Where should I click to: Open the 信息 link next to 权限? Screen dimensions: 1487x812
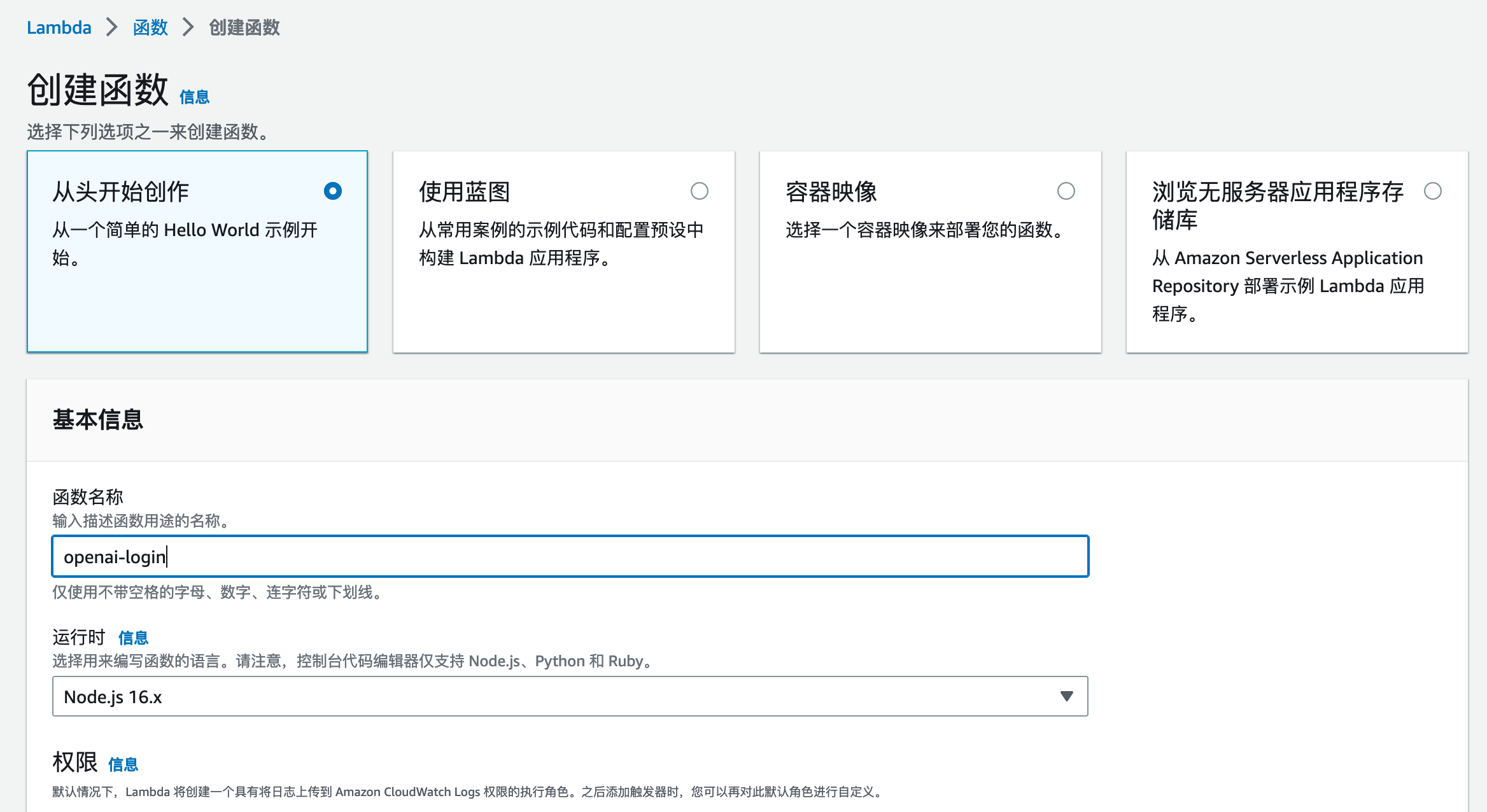123,764
